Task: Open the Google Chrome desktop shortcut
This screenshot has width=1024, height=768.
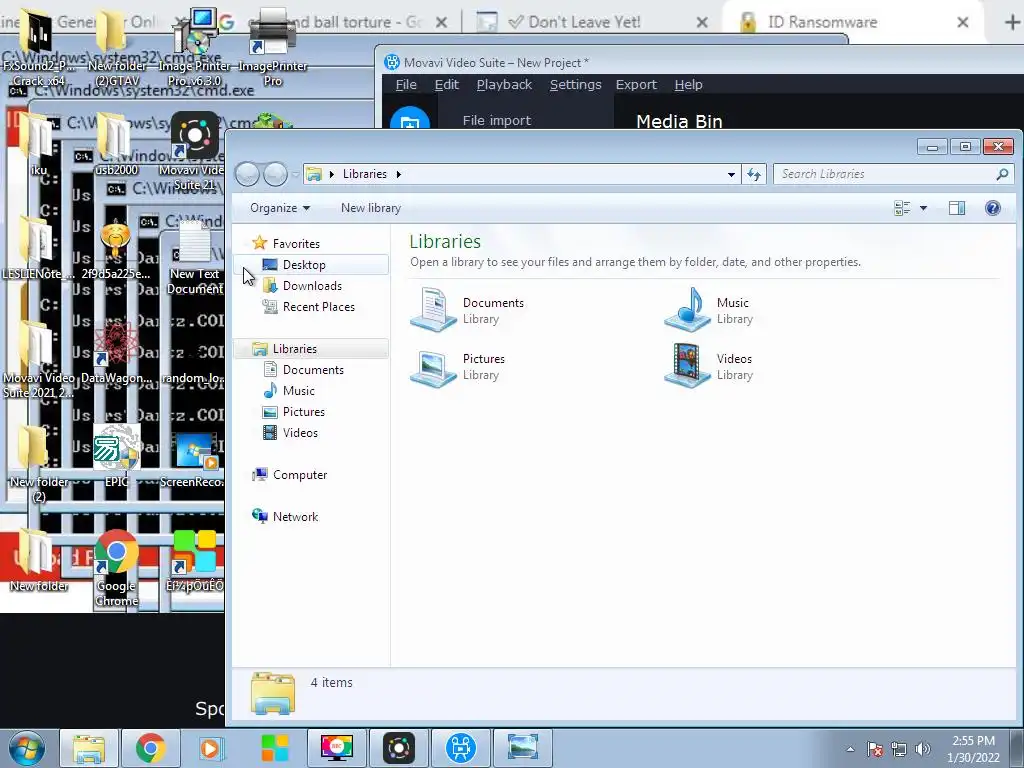Action: tap(116, 568)
